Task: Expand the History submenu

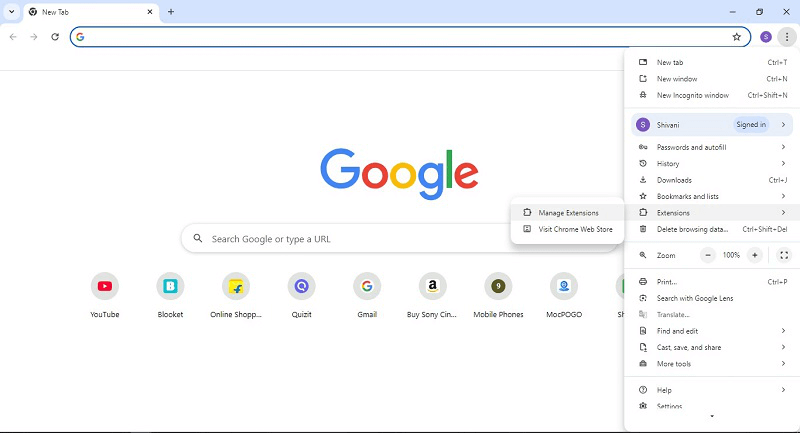Action: point(712,163)
